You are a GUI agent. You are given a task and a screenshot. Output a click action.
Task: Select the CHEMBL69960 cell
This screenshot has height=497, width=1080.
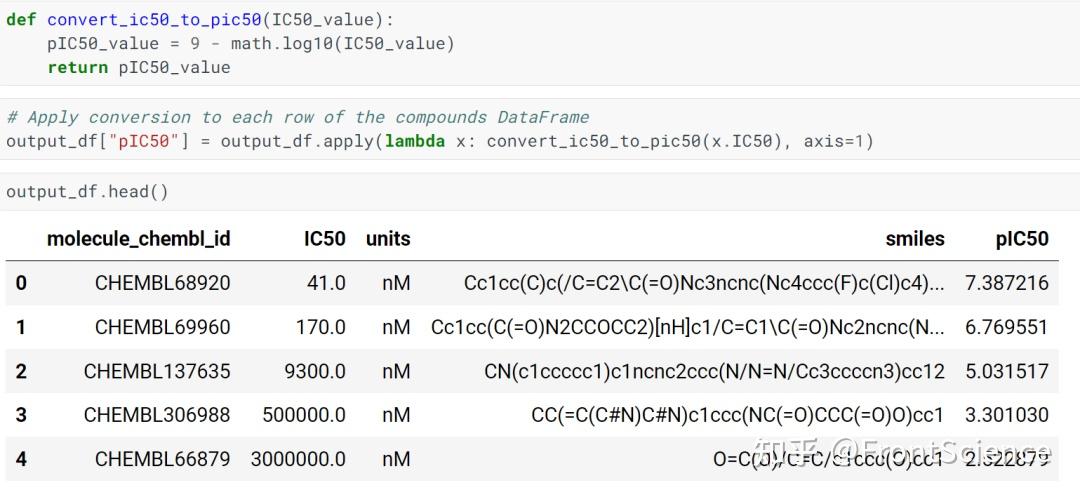click(x=162, y=327)
